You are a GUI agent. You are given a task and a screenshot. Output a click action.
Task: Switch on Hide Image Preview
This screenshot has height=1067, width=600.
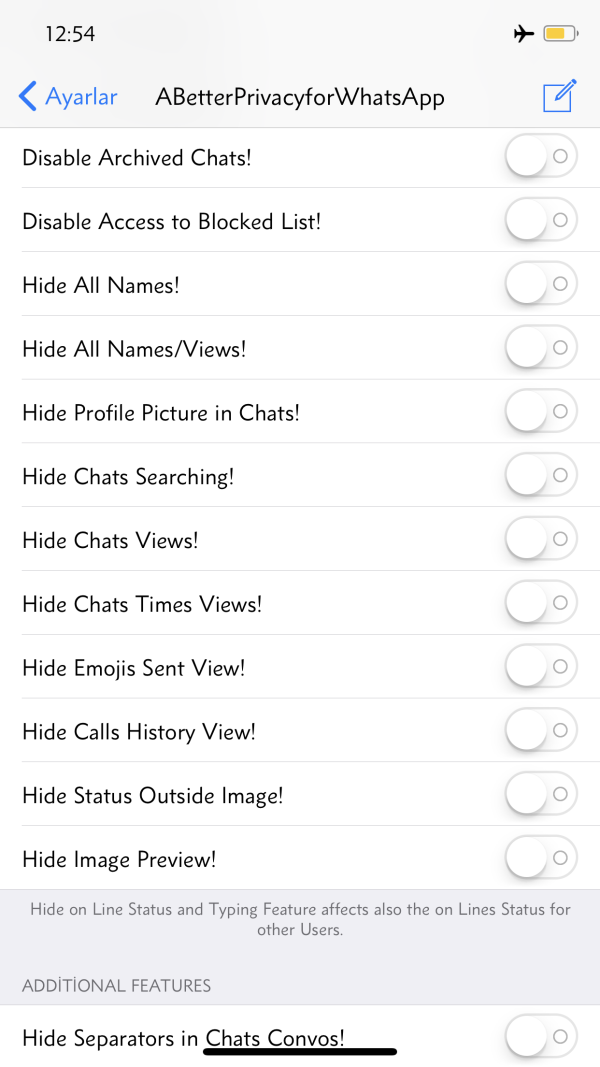pos(541,858)
